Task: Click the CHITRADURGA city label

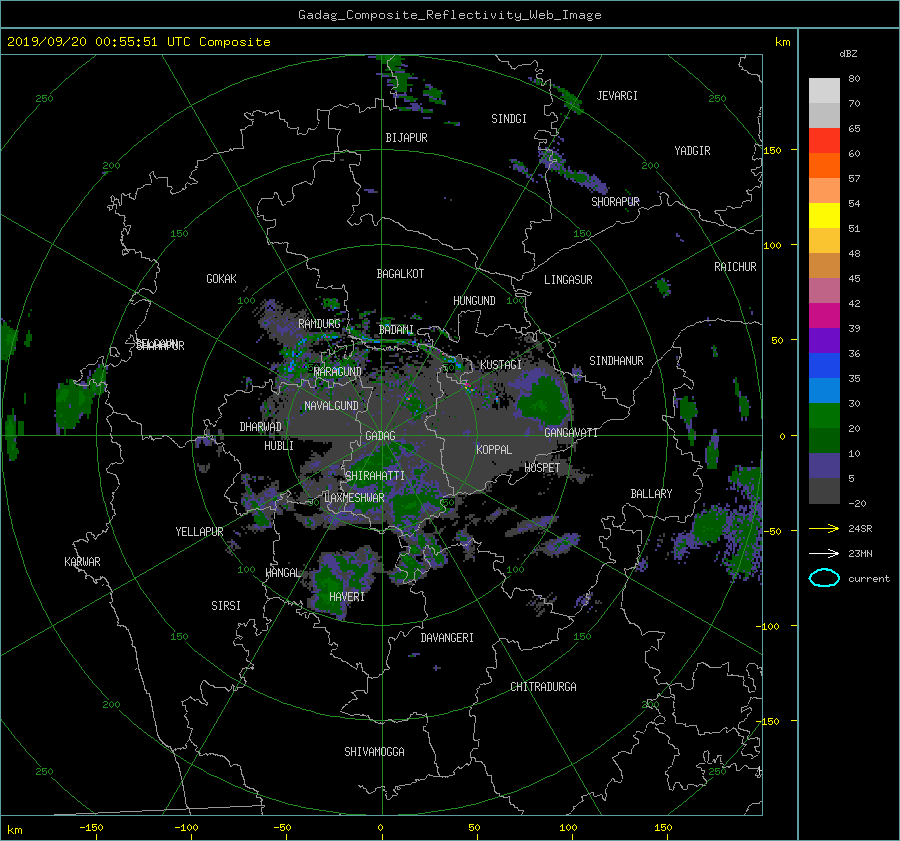Action: click(x=543, y=687)
